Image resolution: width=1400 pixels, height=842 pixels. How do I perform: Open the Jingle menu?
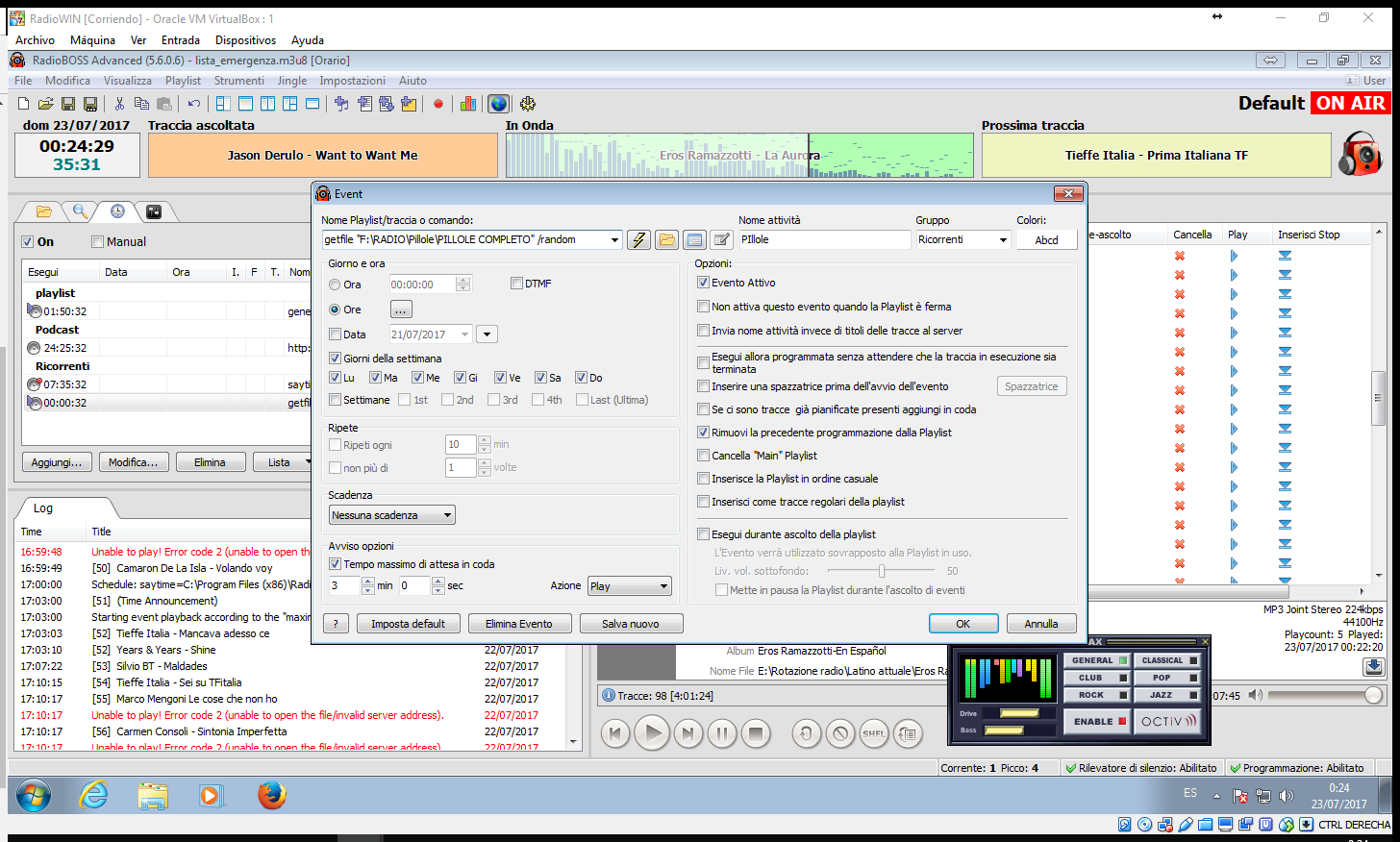pos(292,81)
